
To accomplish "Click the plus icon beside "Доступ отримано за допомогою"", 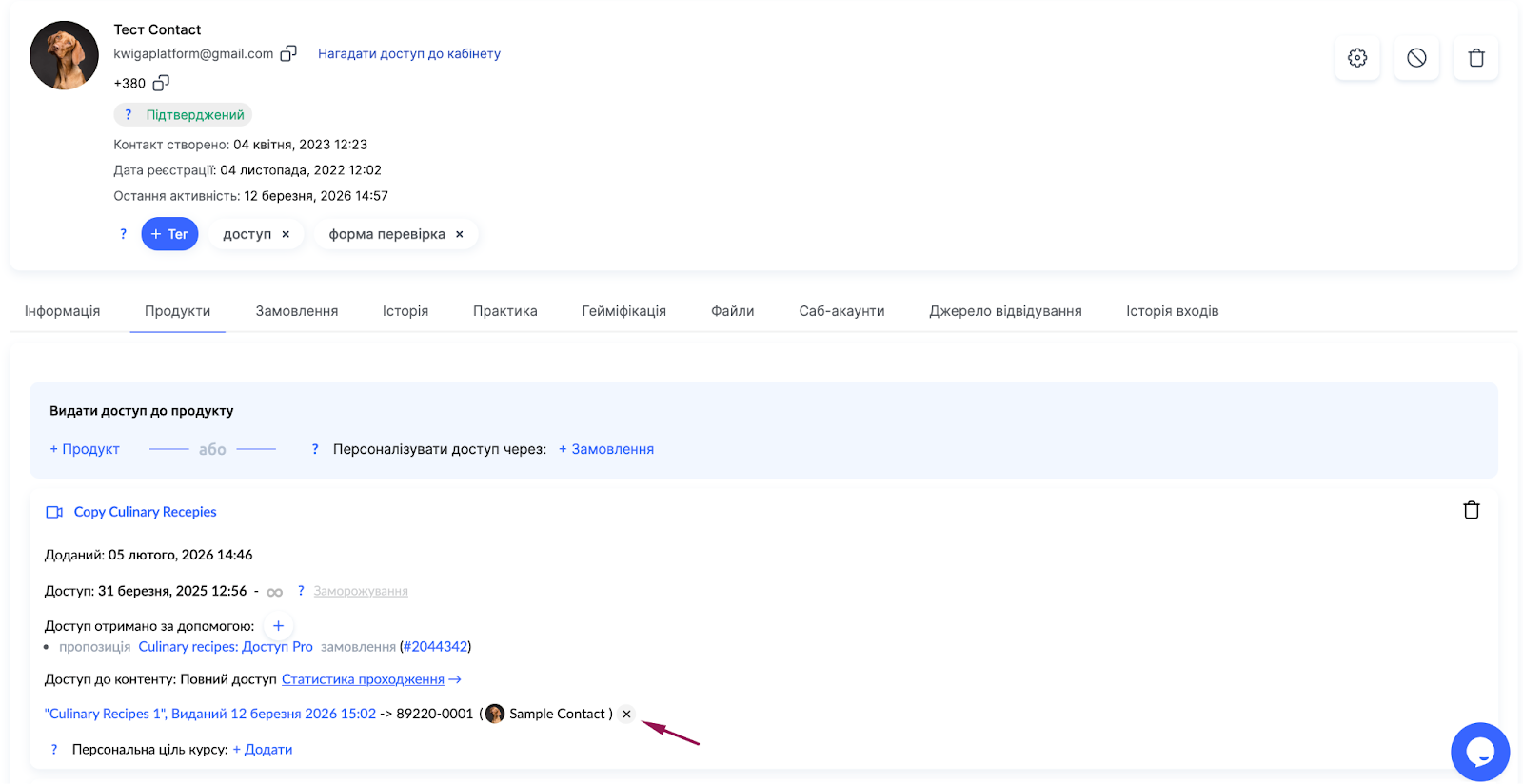I will [x=278, y=626].
